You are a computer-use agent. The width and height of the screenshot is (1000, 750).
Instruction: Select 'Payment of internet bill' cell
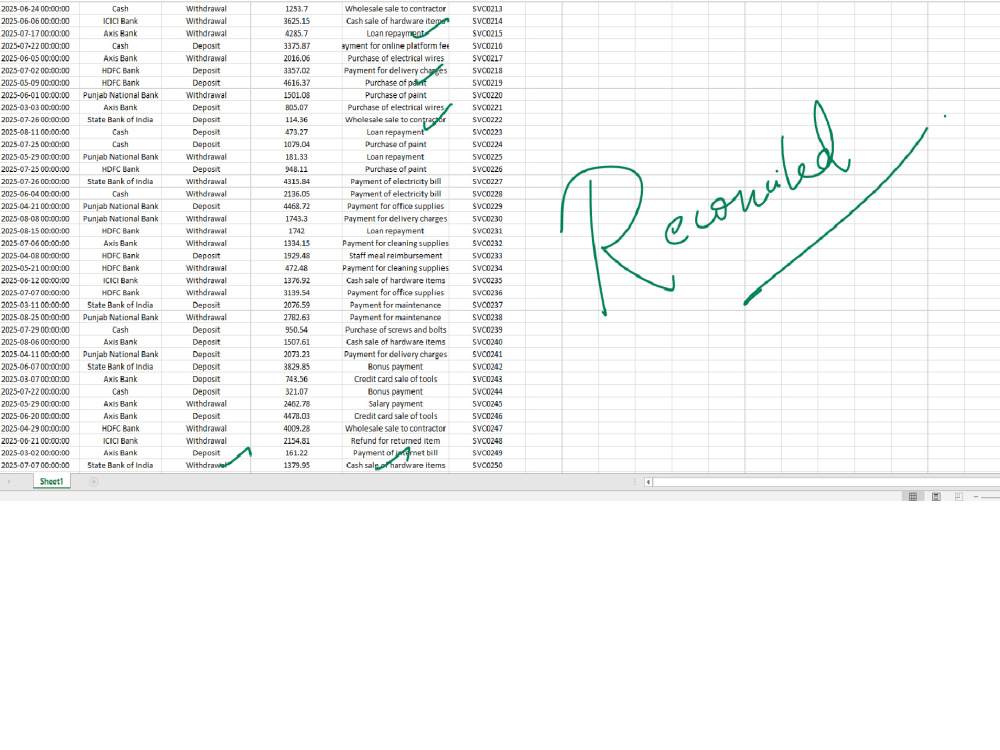[x=395, y=453]
